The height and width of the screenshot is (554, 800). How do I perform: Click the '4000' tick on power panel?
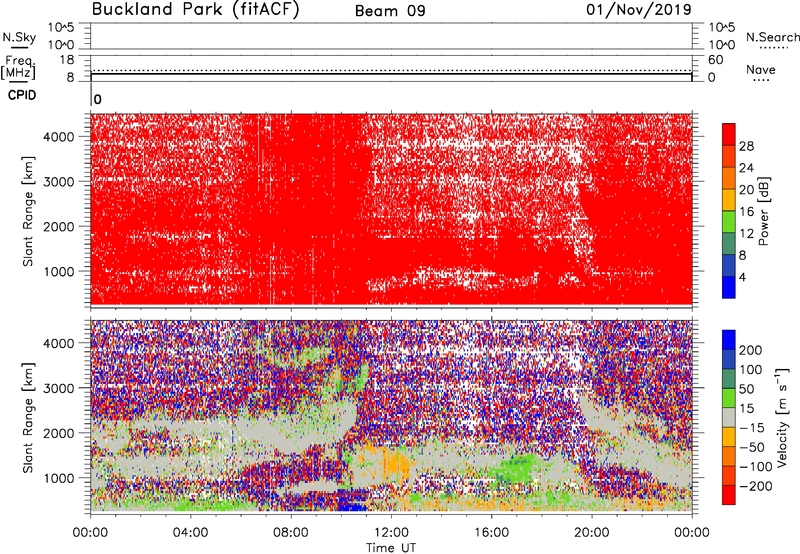coord(58,136)
